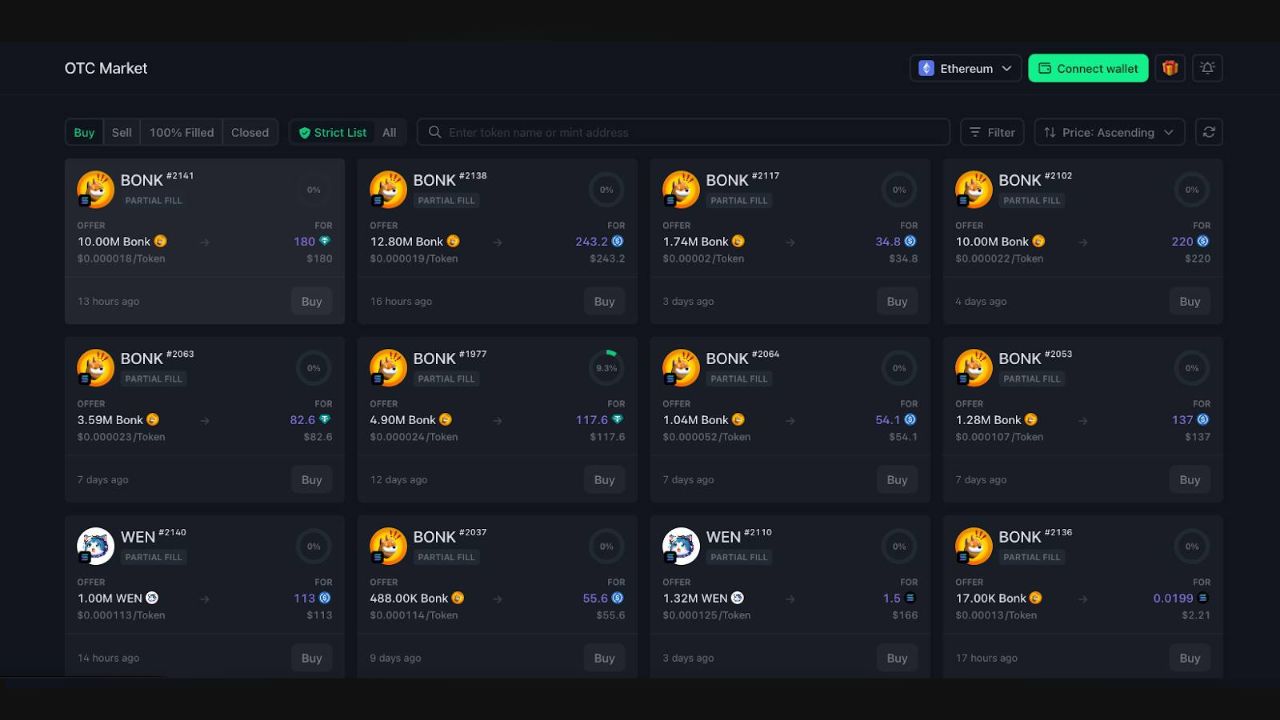Click the OTC Market title
Image resolution: width=1280 pixels, height=720 pixels.
point(106,68)
